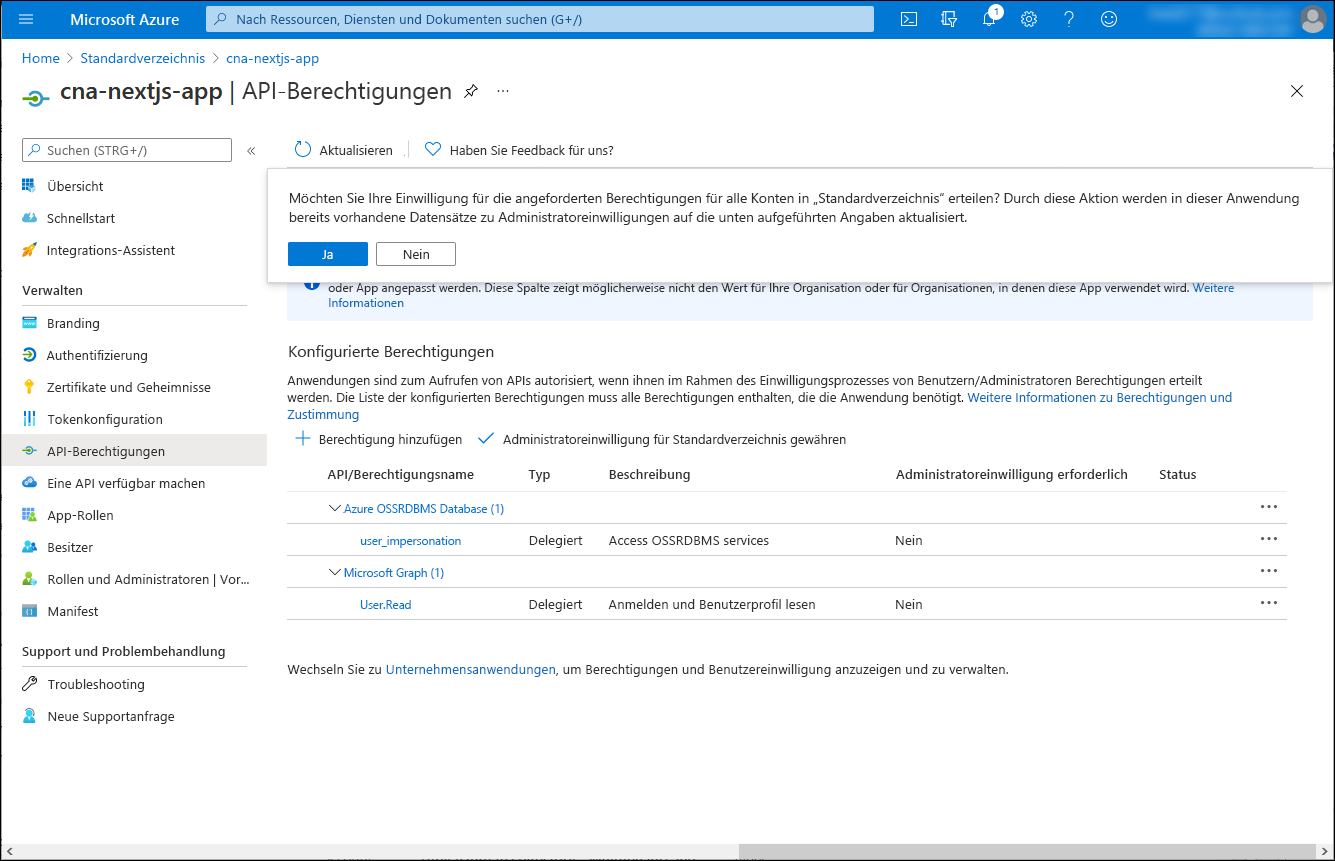The image size is (1335, 861).
Task: Click the Microsoft Azure logo text
Action: point(125,19)
